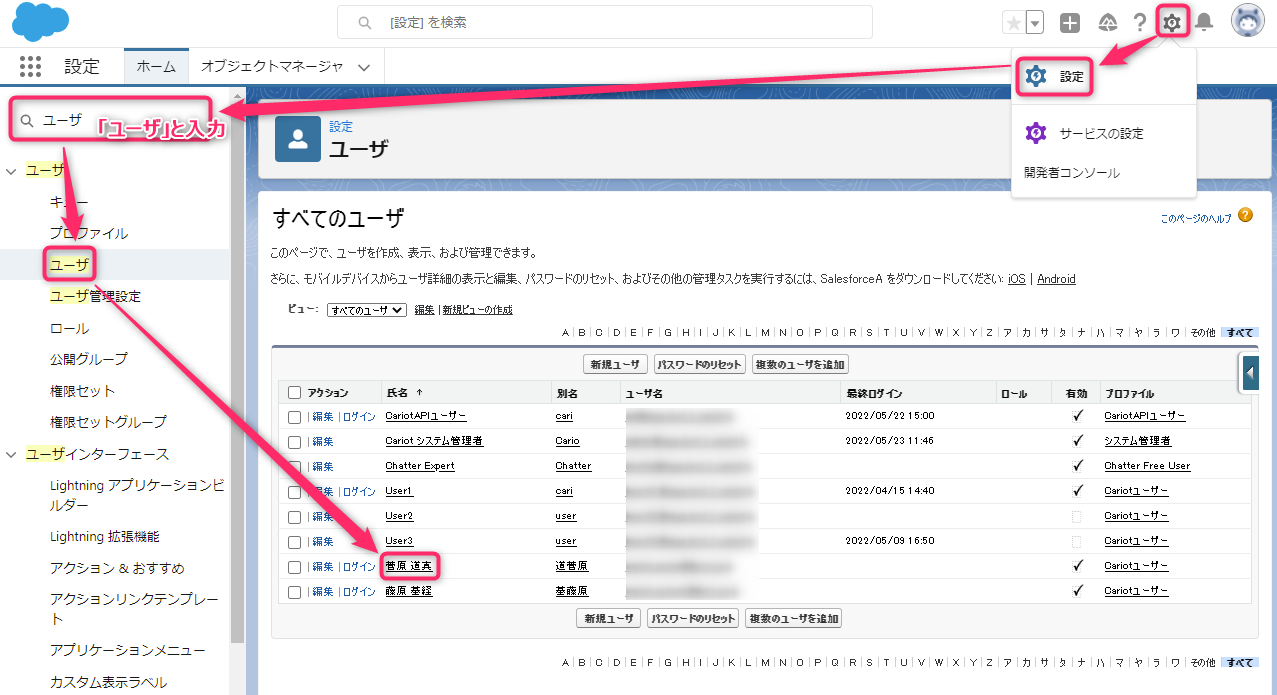Open the iOS download link
The height and width of the screenshot is (695, 1277).
click(x=1017, y=279)
